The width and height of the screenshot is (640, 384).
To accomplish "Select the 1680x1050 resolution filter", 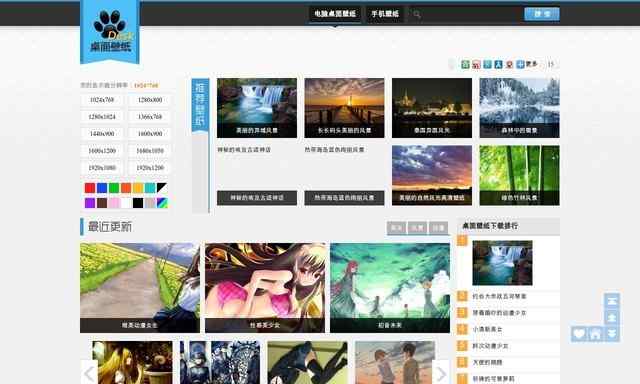I will tap(150, 151).
